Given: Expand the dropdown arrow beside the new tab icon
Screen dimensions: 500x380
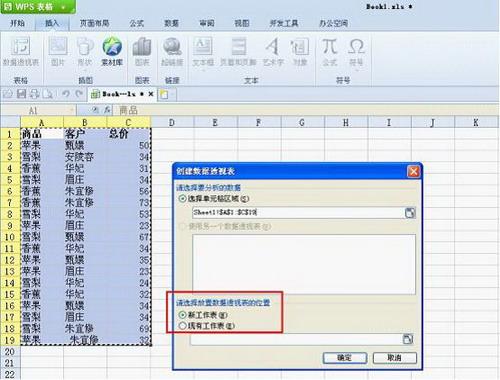Looking at the screenshot, I should click(x=173, y=95).
